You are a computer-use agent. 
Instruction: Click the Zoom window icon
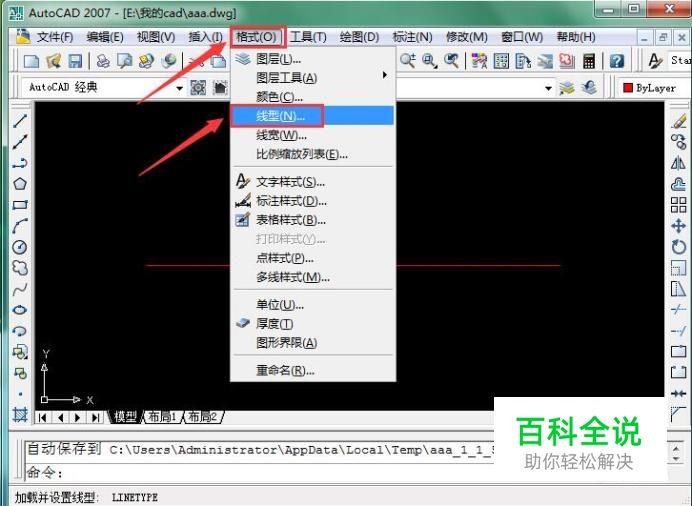(429, 61)
